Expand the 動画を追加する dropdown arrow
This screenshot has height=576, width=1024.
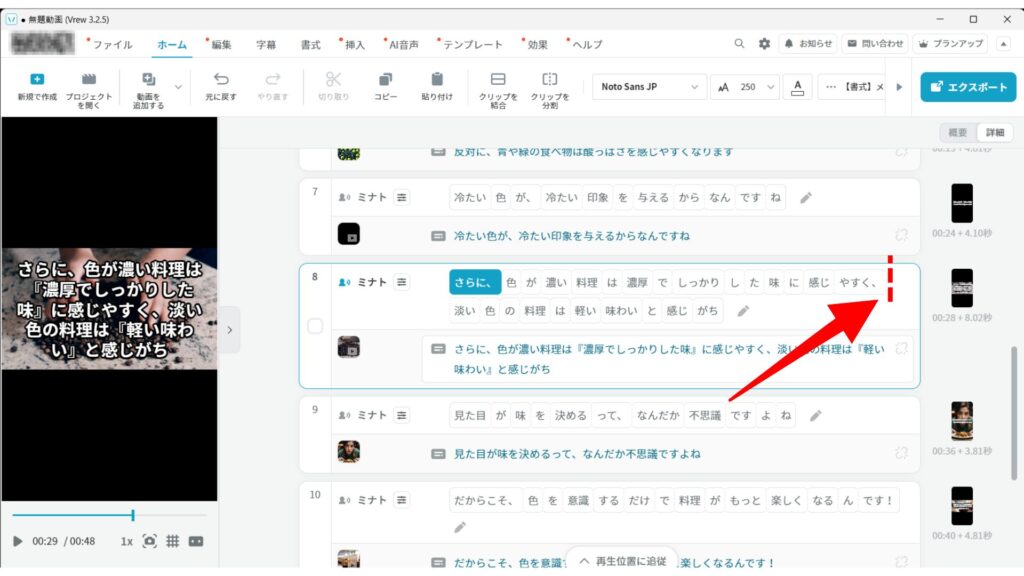179,87
